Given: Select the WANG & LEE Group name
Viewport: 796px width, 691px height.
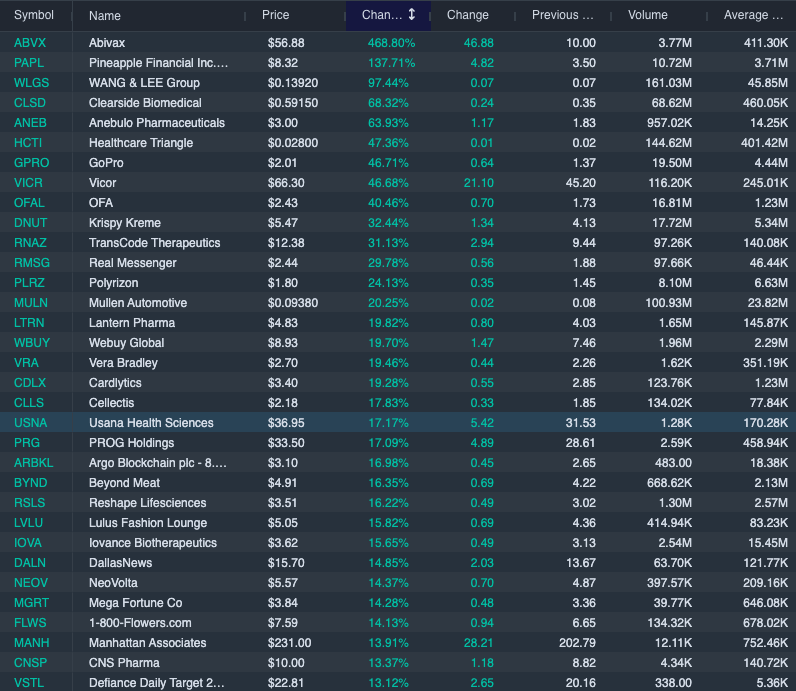Looking at the screenshot, I should pyautogui.click(x=144, y=83).
